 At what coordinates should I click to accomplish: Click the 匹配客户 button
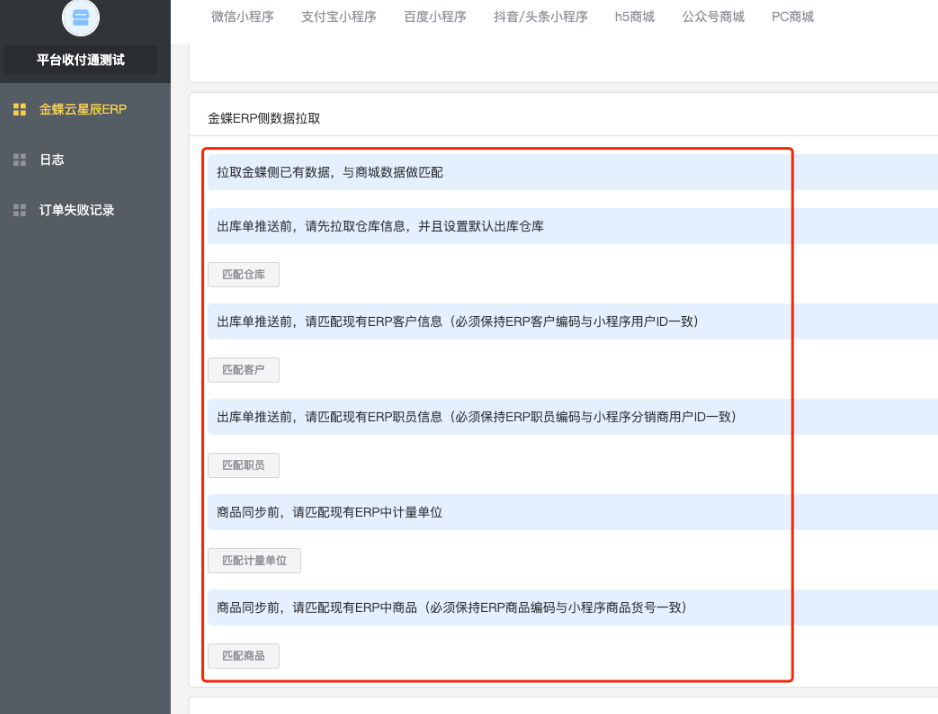coord(243,370)
